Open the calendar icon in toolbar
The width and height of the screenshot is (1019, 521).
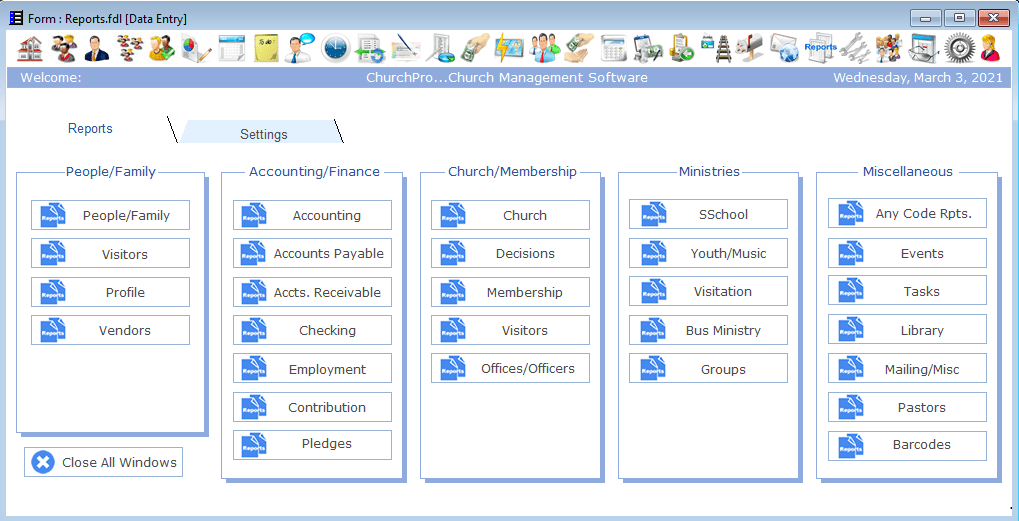click(x=231, y=48)
